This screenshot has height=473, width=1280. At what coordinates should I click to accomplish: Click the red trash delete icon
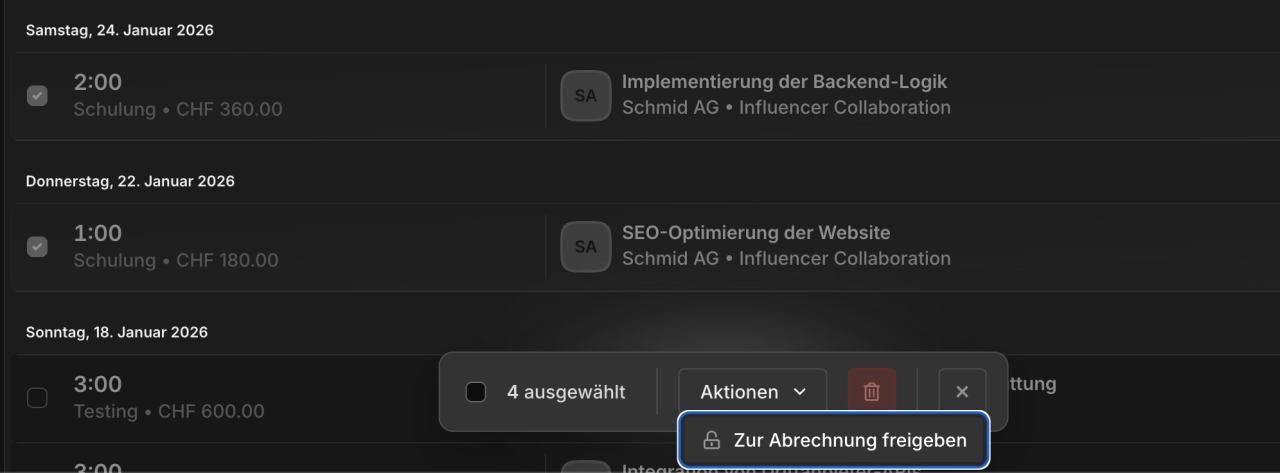click(872, 392)
